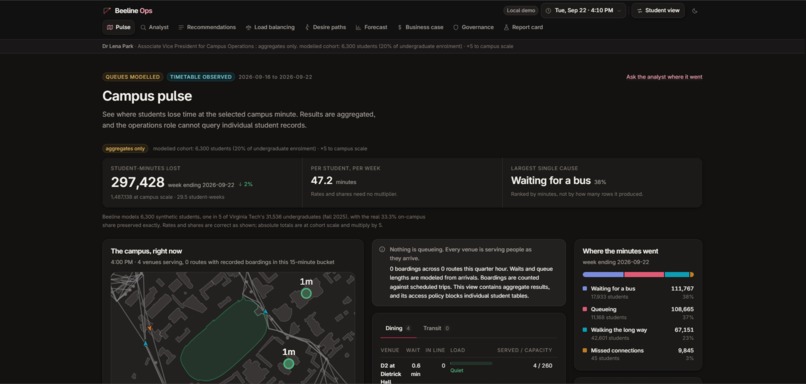Click the QUEUES MODELLED badge
The width and height of the screenshot is (806, 384).
pos(133,77)
